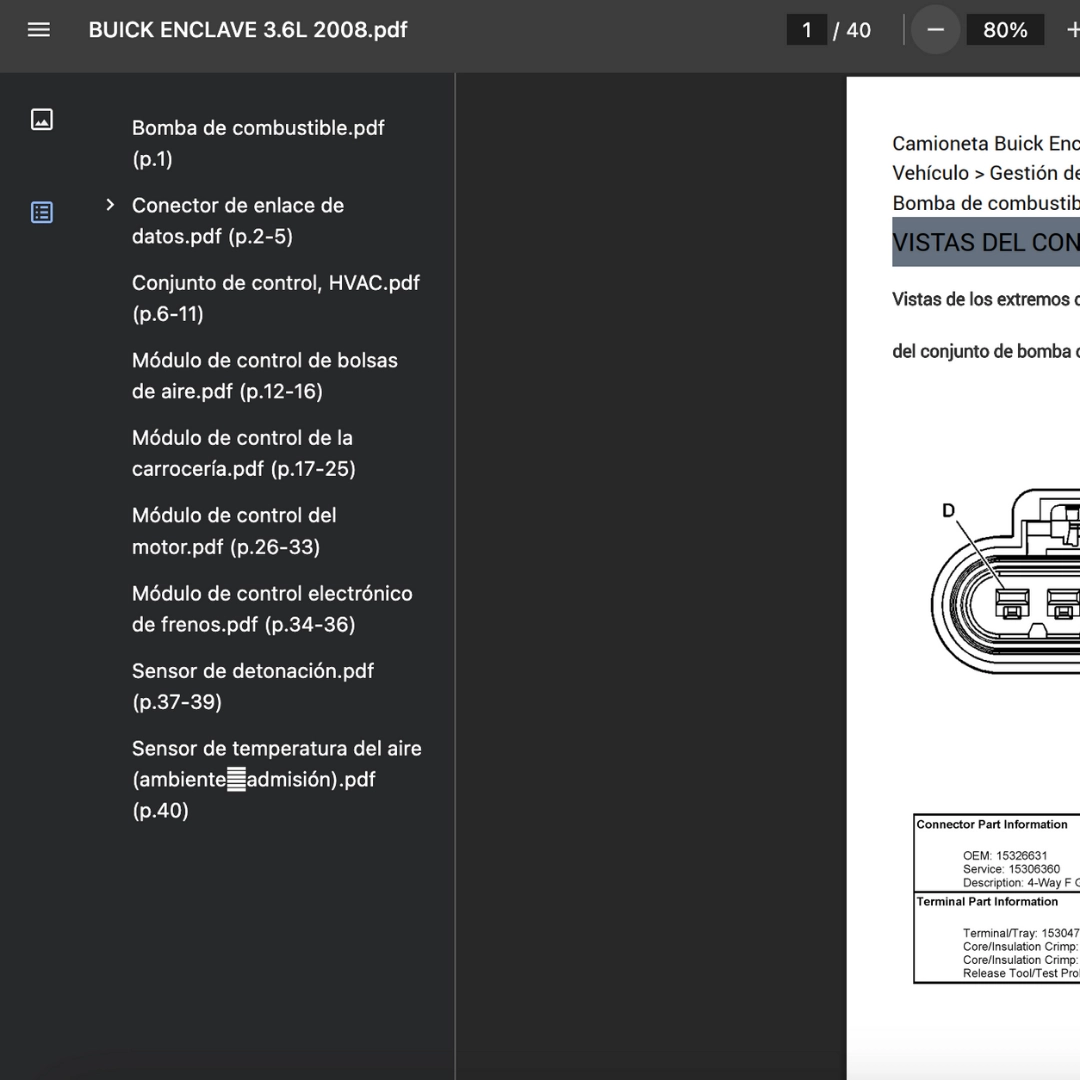1080x1080 pixels.
Task: Open Conector de enlace de datos.pdf bookmark
Action: click(238, 220)
